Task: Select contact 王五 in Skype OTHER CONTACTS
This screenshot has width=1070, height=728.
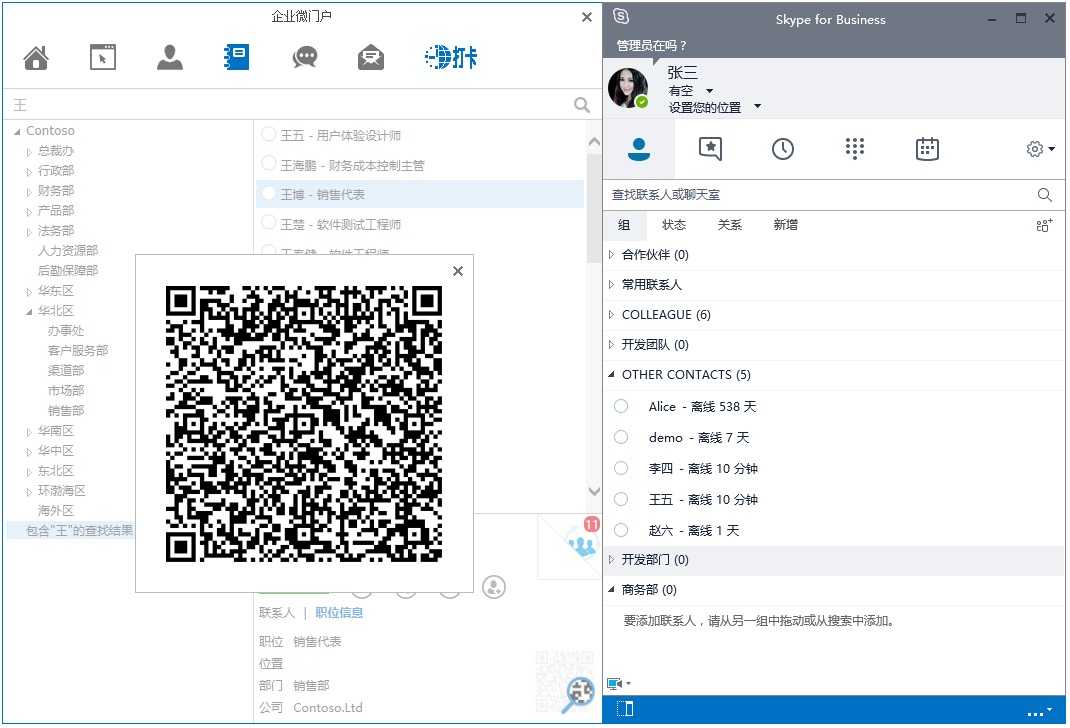Action: pyautogui.click(x=834, y=499)
